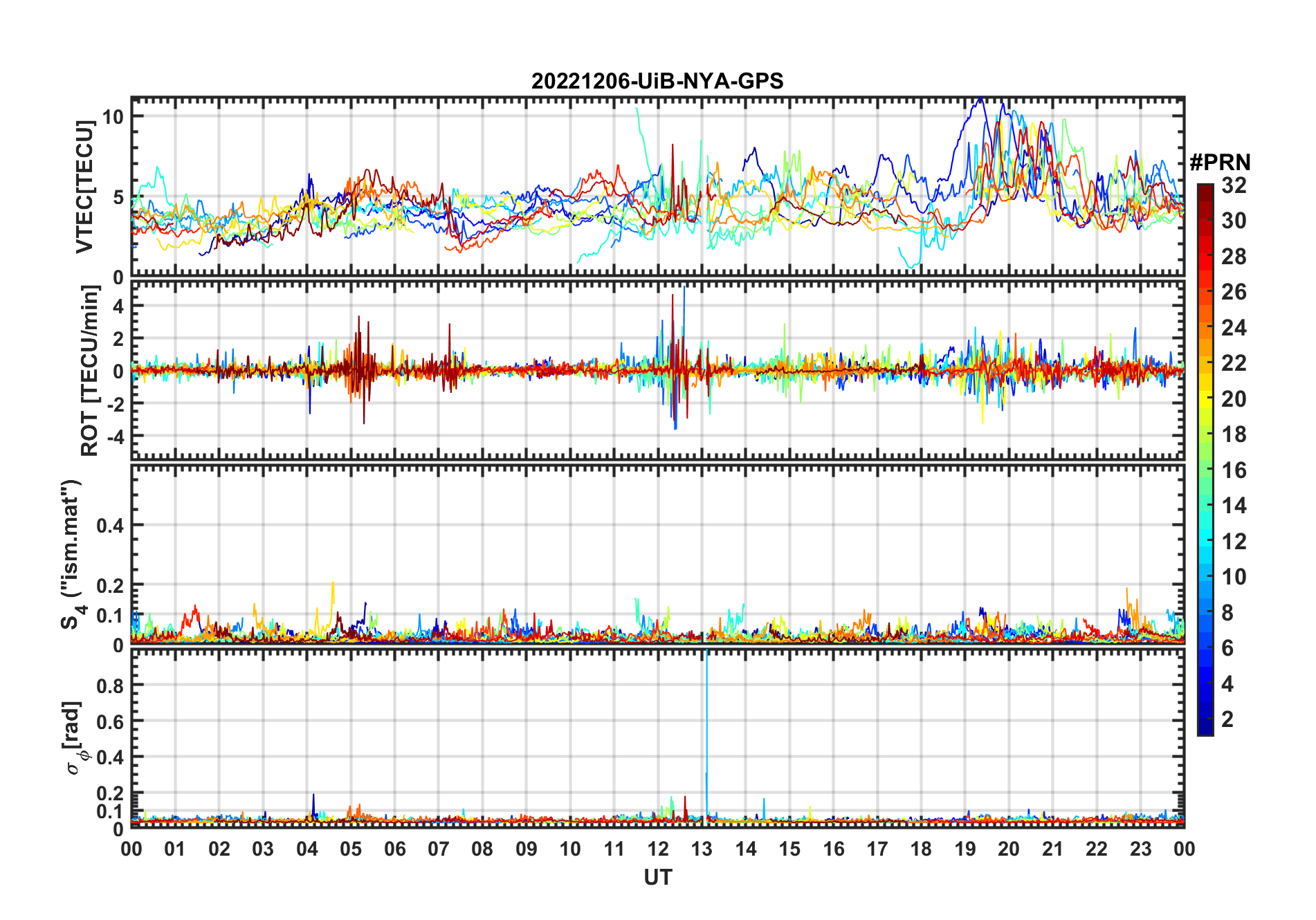This screenshot has height=920, width=1316.
Task: Click x-axis hour label 01
Action: click(x=175, y=849)
